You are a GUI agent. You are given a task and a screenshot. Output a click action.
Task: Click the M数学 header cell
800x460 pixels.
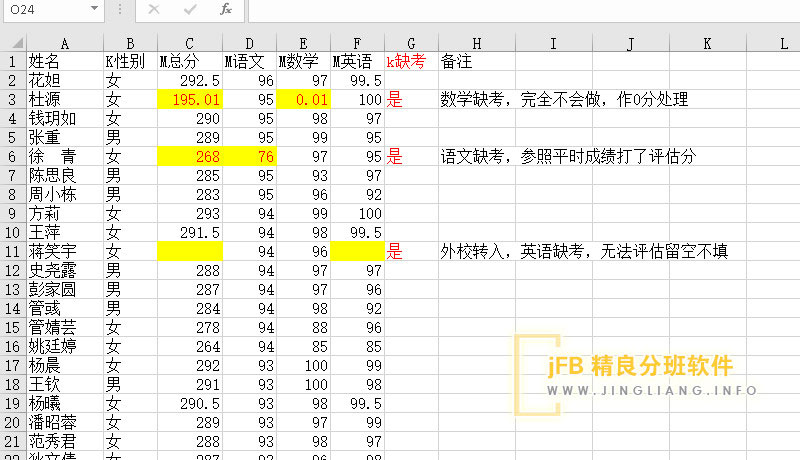coord(304,62)
